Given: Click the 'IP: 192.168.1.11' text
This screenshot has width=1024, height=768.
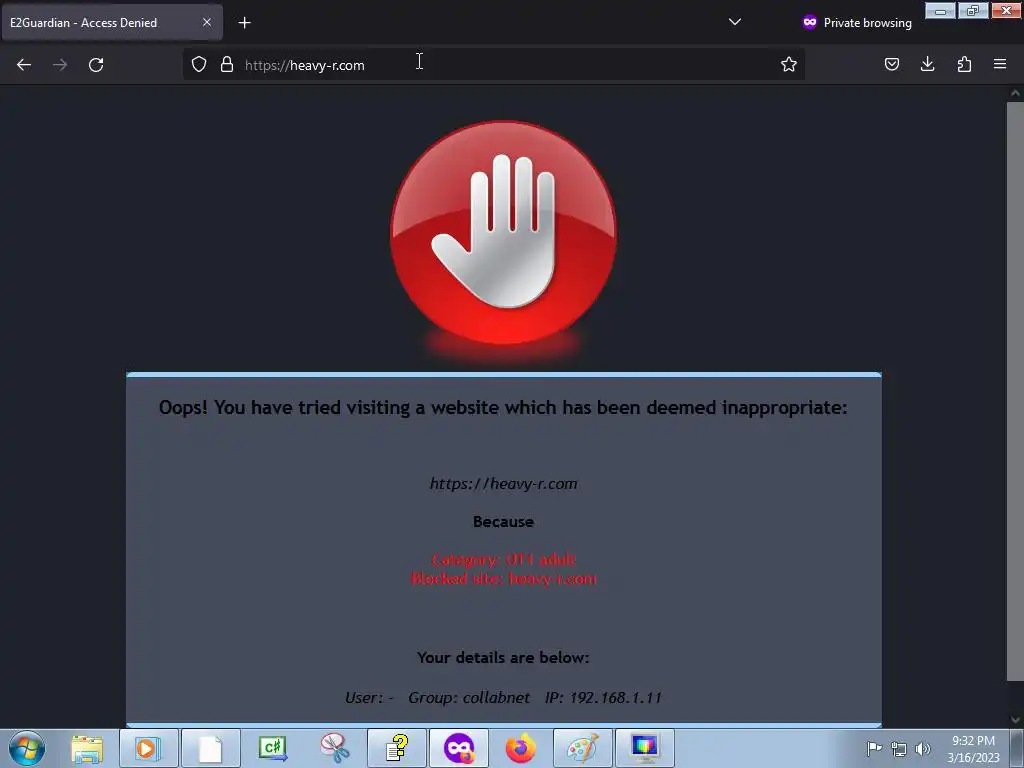Looking at the screenshot, I should click(603, 697).
